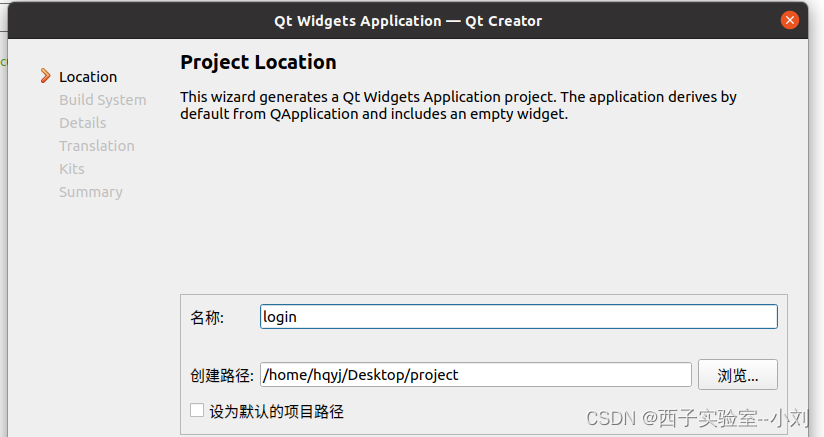
Task: Open the 浏览... browse button
Action: pos(738,374)
